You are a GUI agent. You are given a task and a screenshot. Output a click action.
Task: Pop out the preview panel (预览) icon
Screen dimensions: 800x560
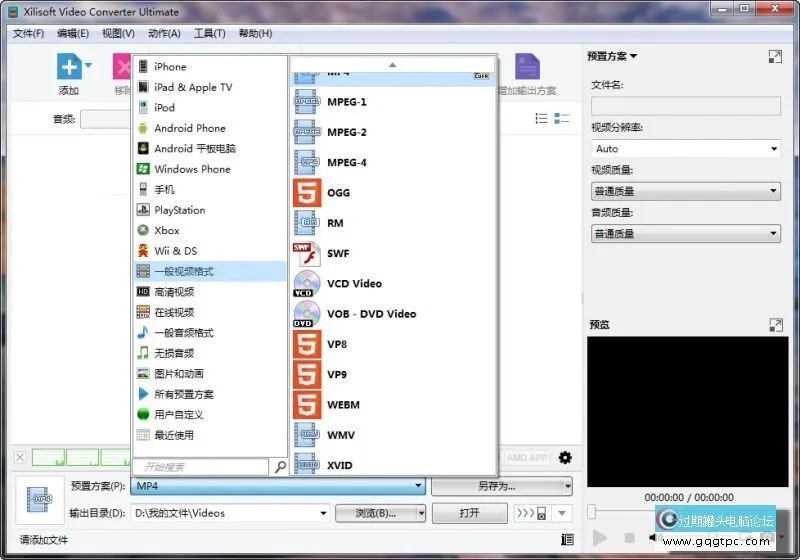click(x=776, y=325)
